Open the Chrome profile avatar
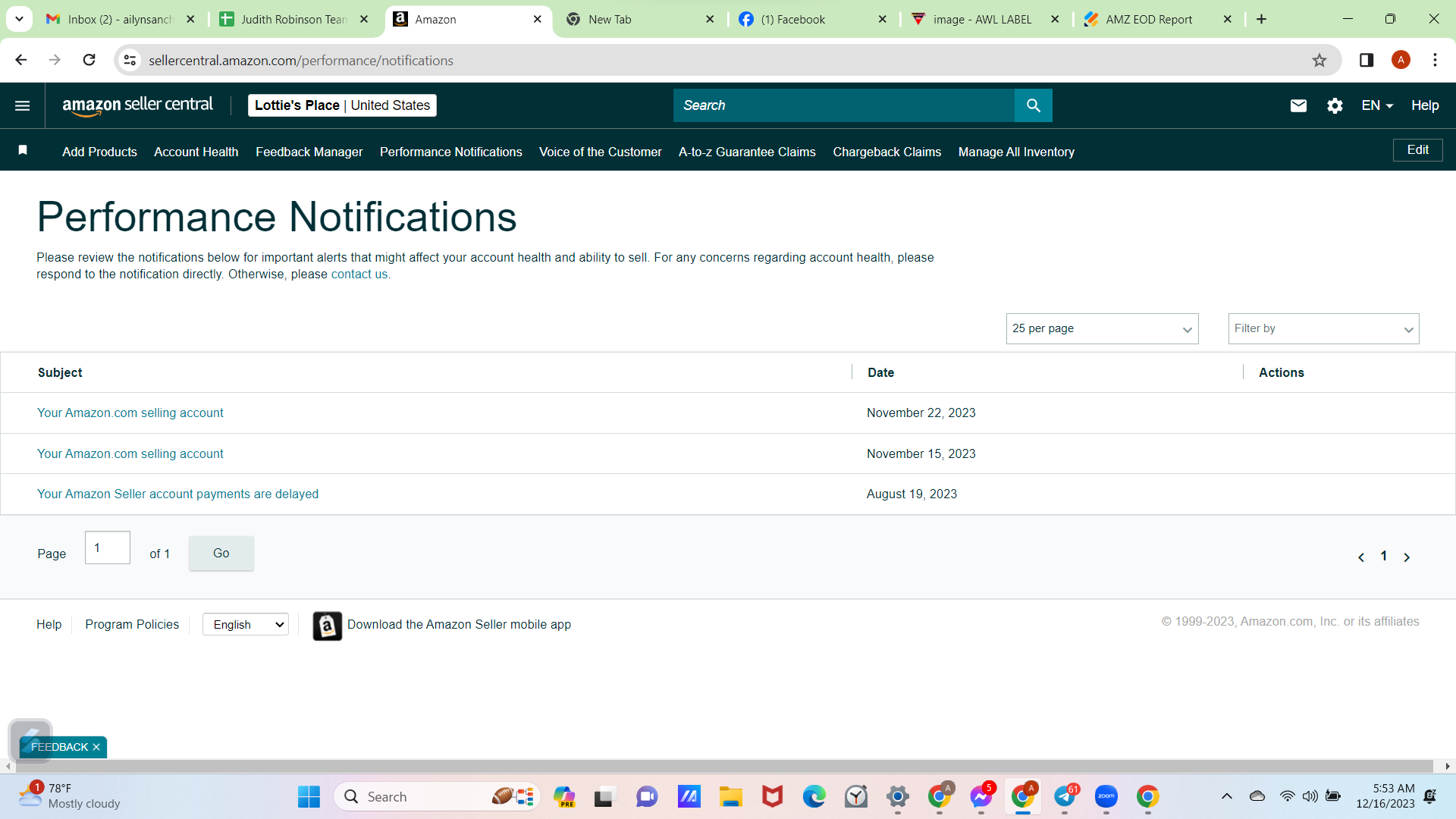This screenshot has height=819, width=1456. pyautogui.click(x=1401, y=61)
